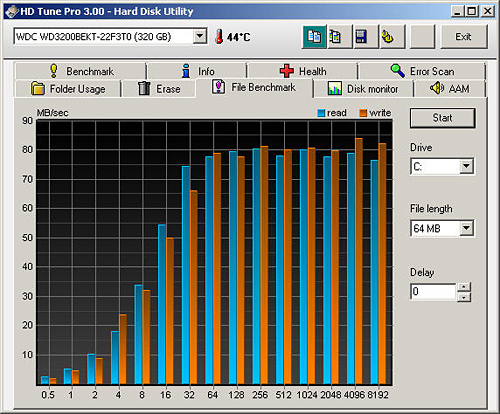This screenshot has width=500, height=414.
Task: Switch to the AAM tab
Action: point(450,89)
